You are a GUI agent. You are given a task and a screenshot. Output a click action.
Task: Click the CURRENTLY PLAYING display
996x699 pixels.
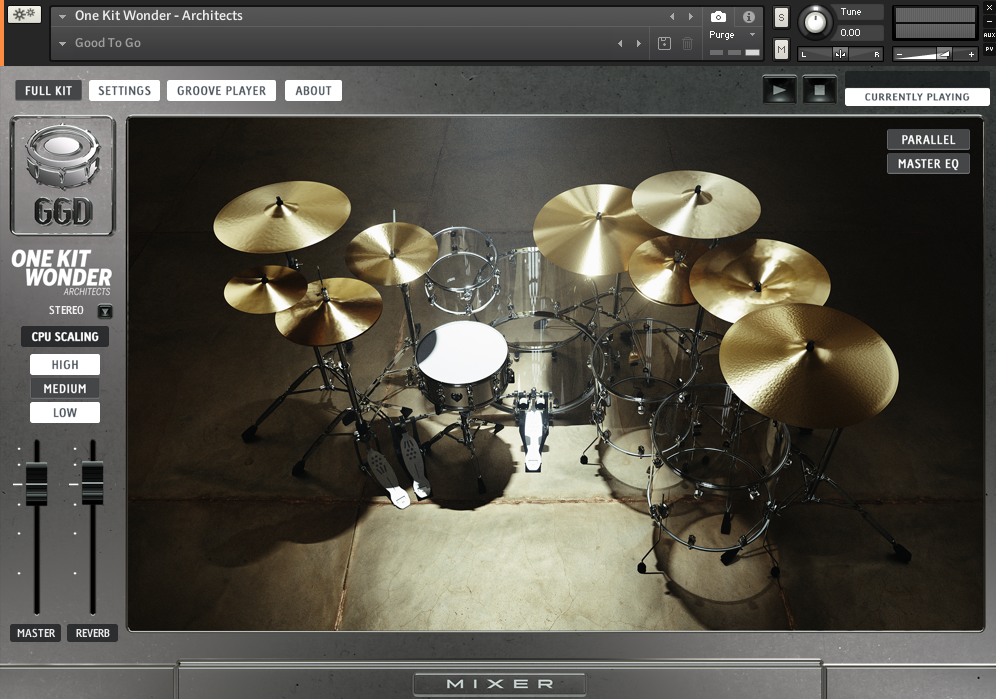pos(917,97)
